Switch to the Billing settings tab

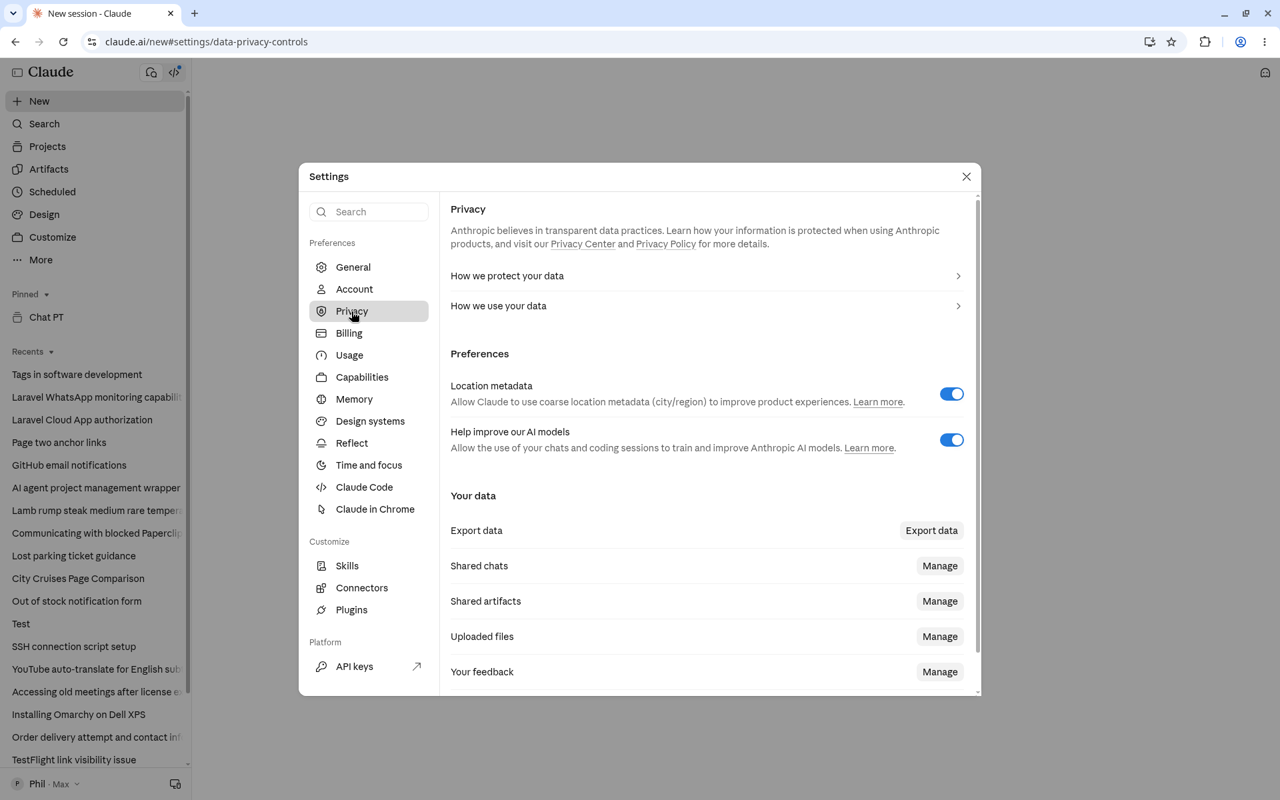pos(369,334)
